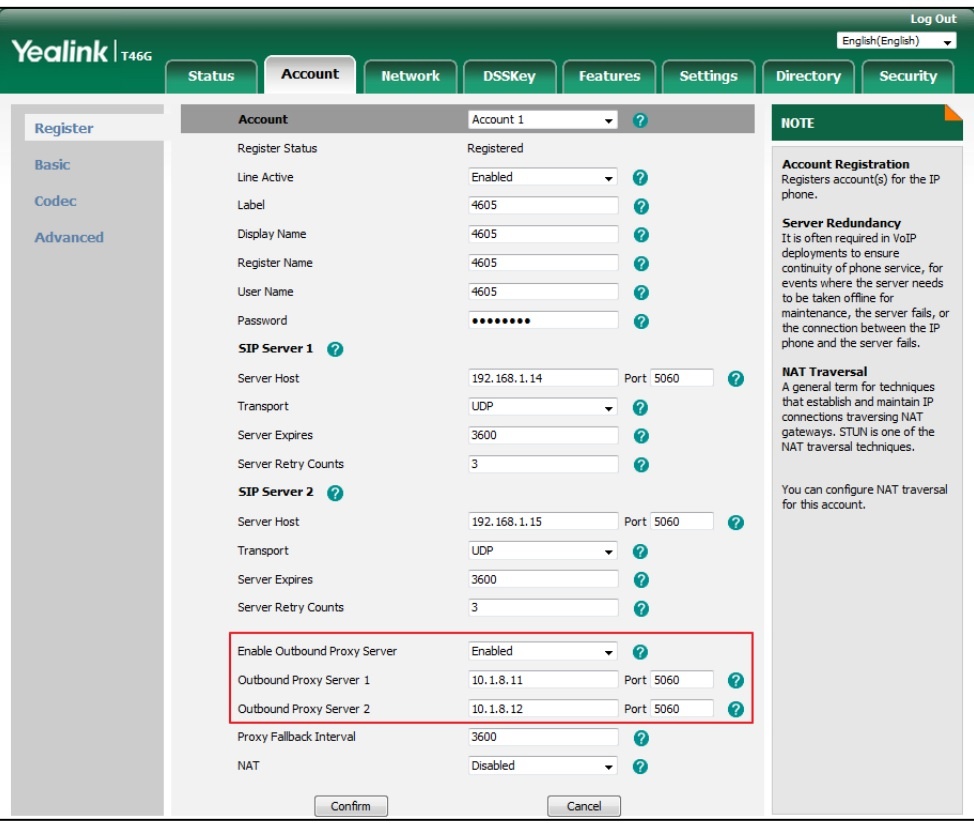Open SIP Server 1 Transport dropdown
This screenshot has width=974, height=823.
(542, 406)
